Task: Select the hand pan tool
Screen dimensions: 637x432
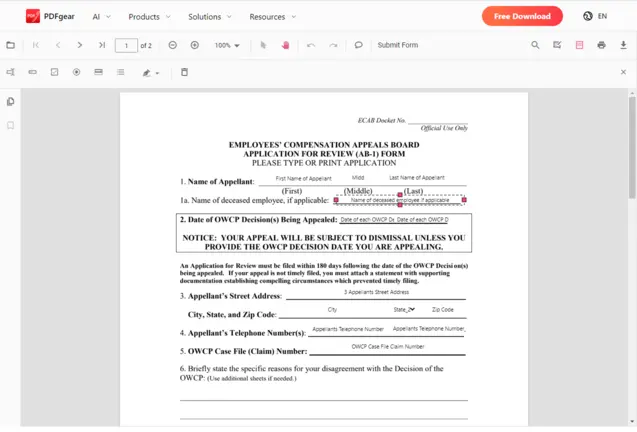Action: pyautogui.click(x=285, y=45)
